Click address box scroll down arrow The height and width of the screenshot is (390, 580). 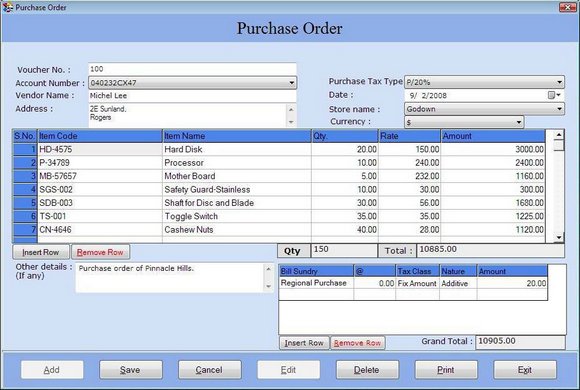coord(291,122)
